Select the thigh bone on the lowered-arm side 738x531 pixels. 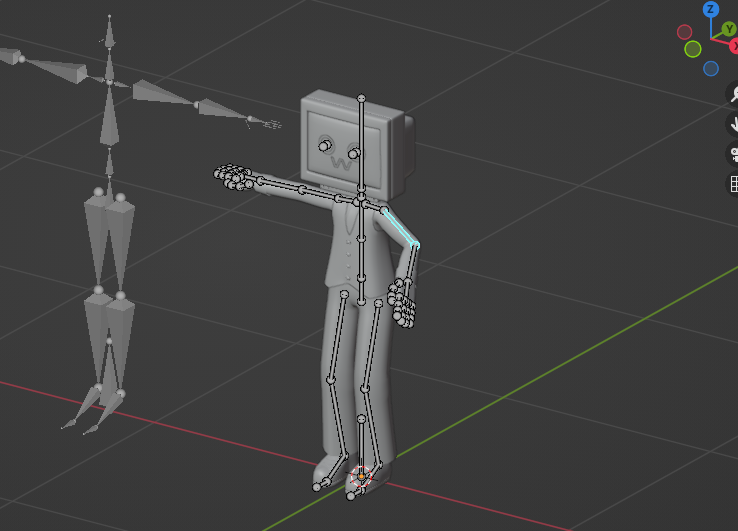tap(371, 346)
